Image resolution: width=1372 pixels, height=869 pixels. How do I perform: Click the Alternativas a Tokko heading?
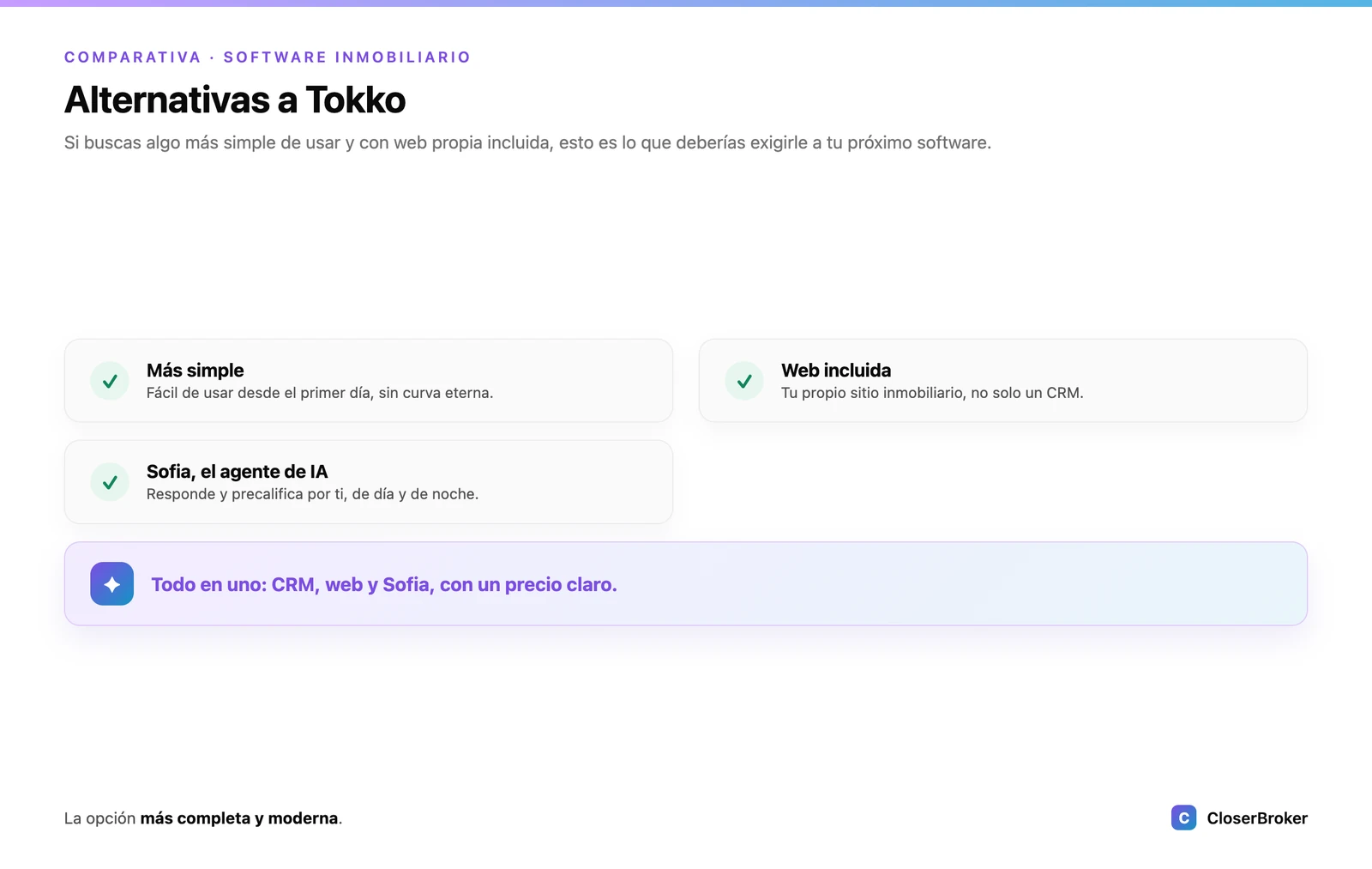click(235, 100)
